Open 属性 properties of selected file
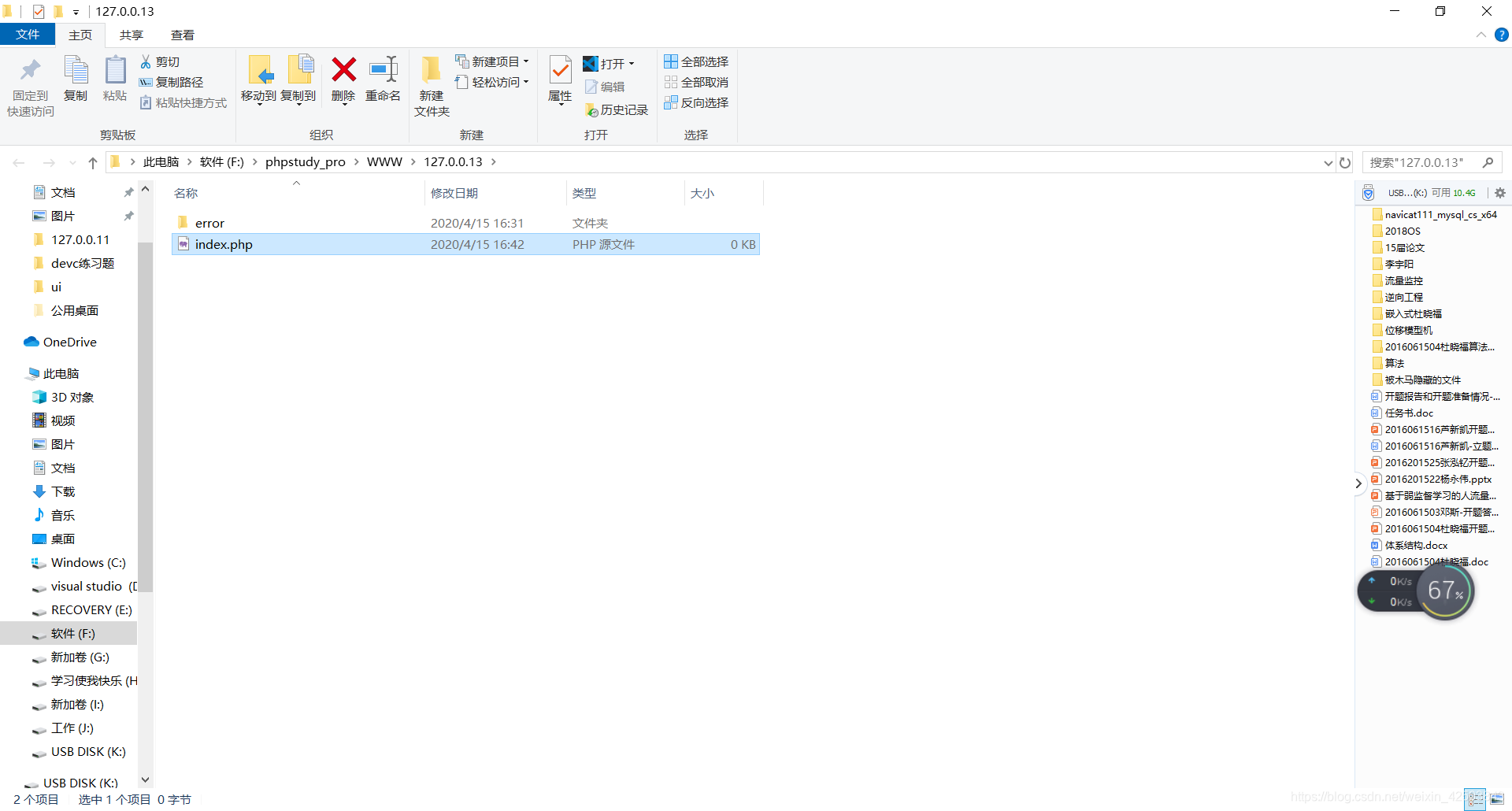 (560, 79)
